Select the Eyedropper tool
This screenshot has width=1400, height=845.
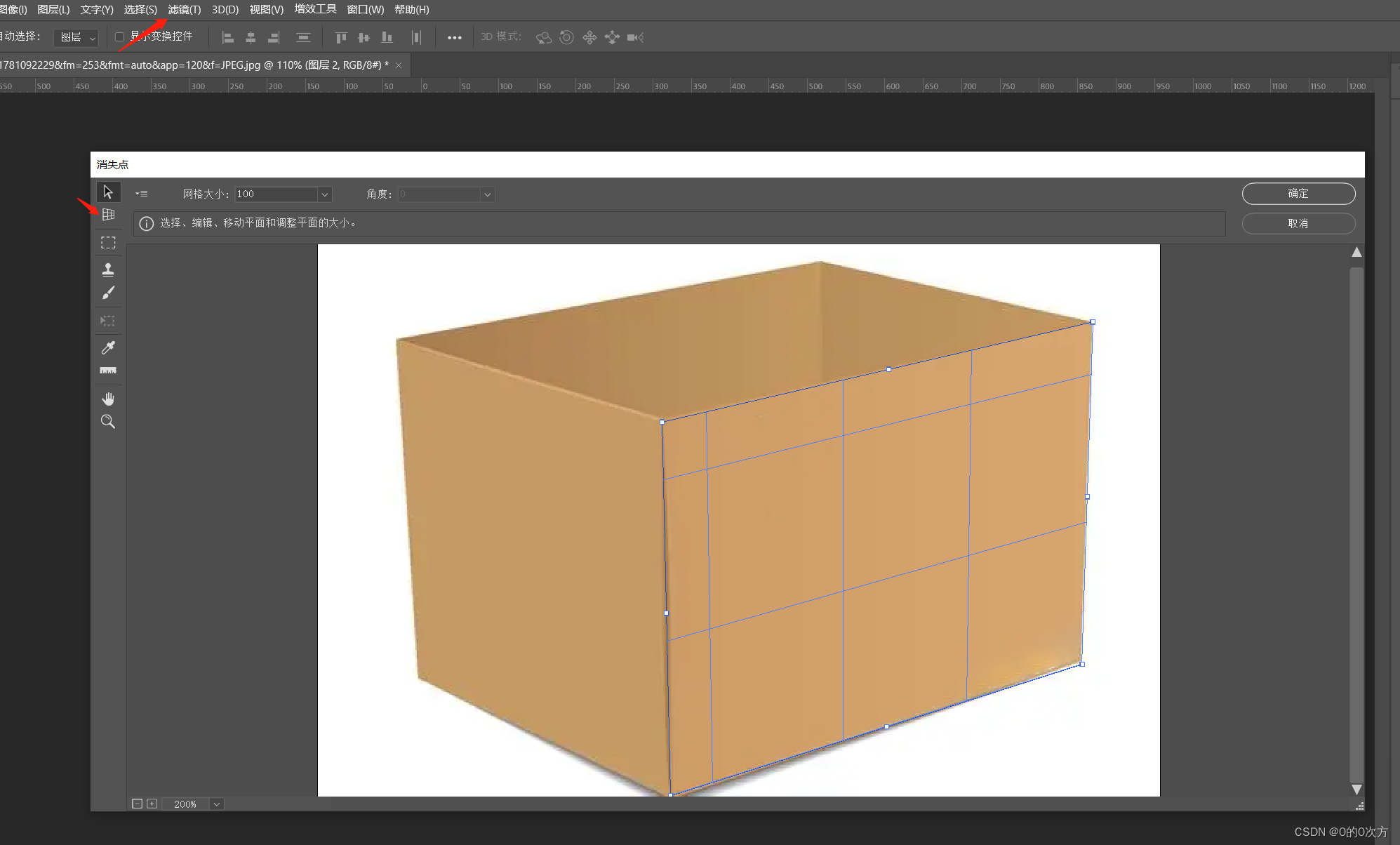pos(108,347)
